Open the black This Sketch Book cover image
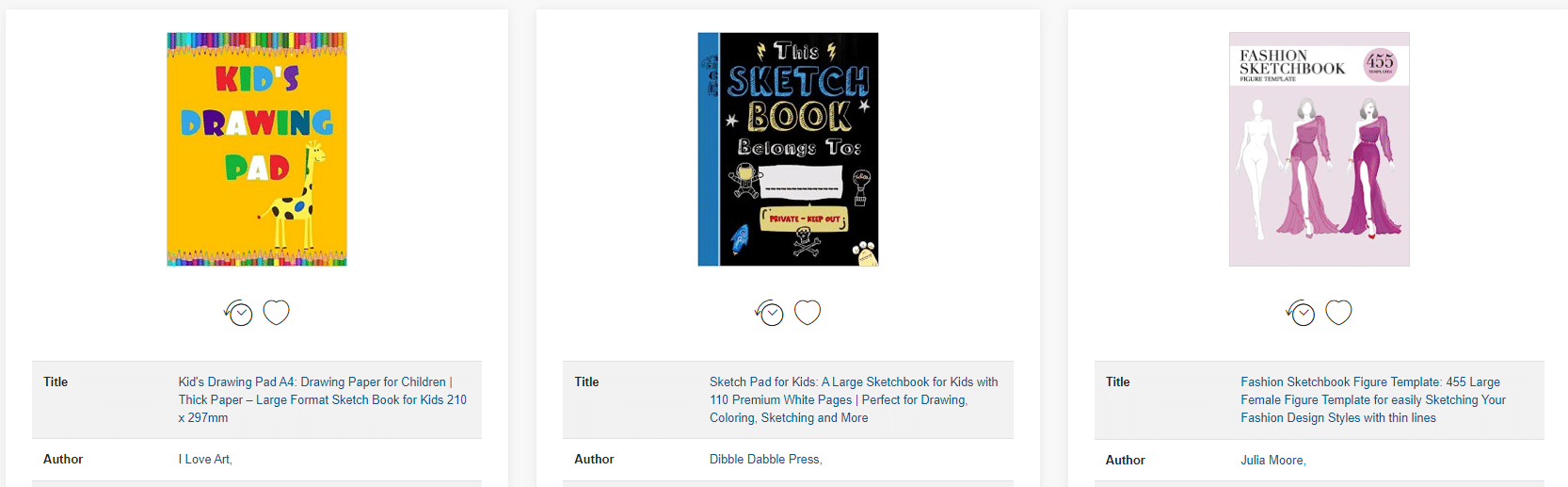Image resolution: width=1568 pixels, height=487 pixels. pyautogui.click(x=788, y=149)
